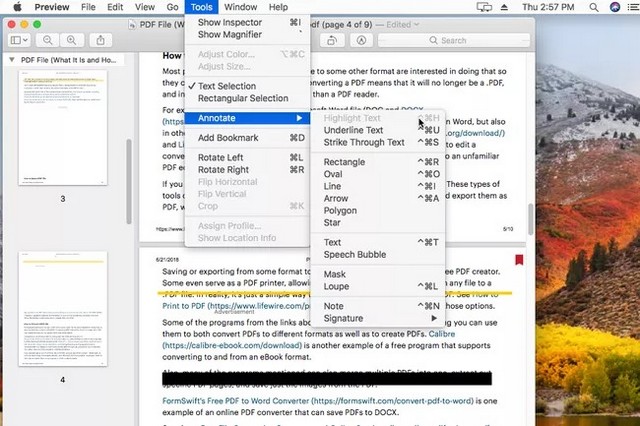Screen dimensions: 640x426
Task: Choose Polygon annotation
Action: [x=378, y=211]
